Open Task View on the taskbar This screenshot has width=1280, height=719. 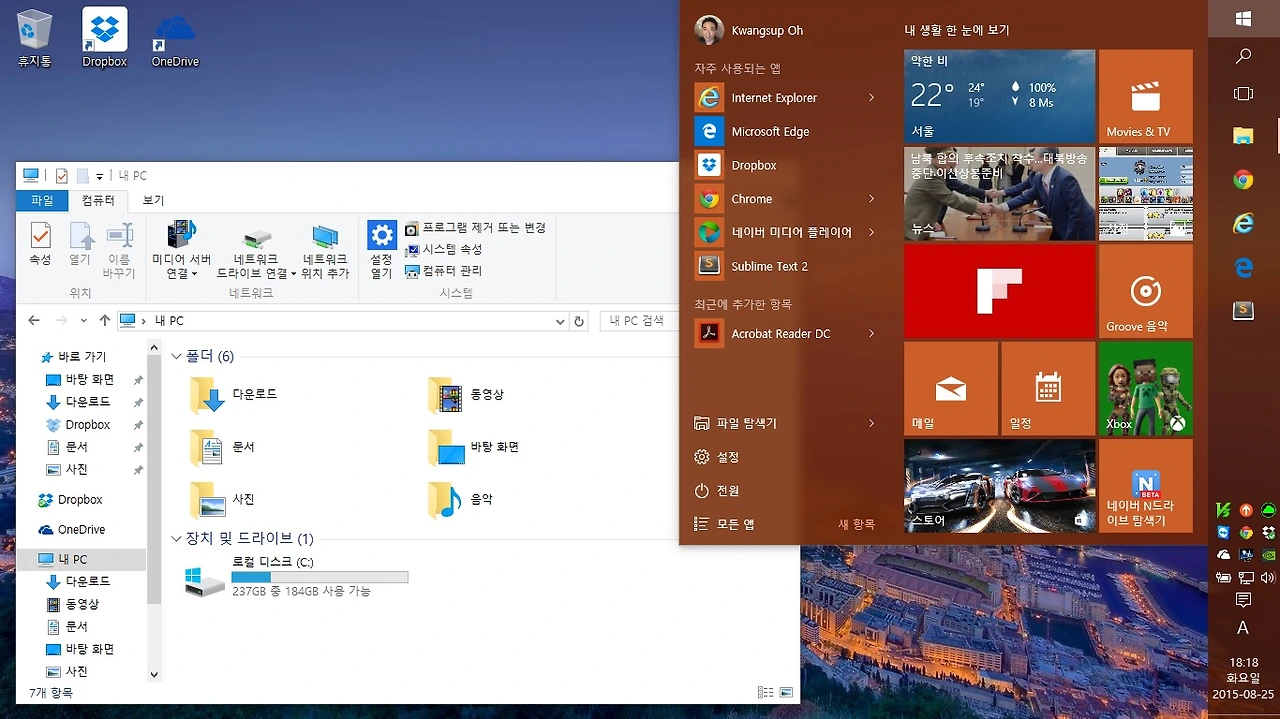[x=1243, y=94]
